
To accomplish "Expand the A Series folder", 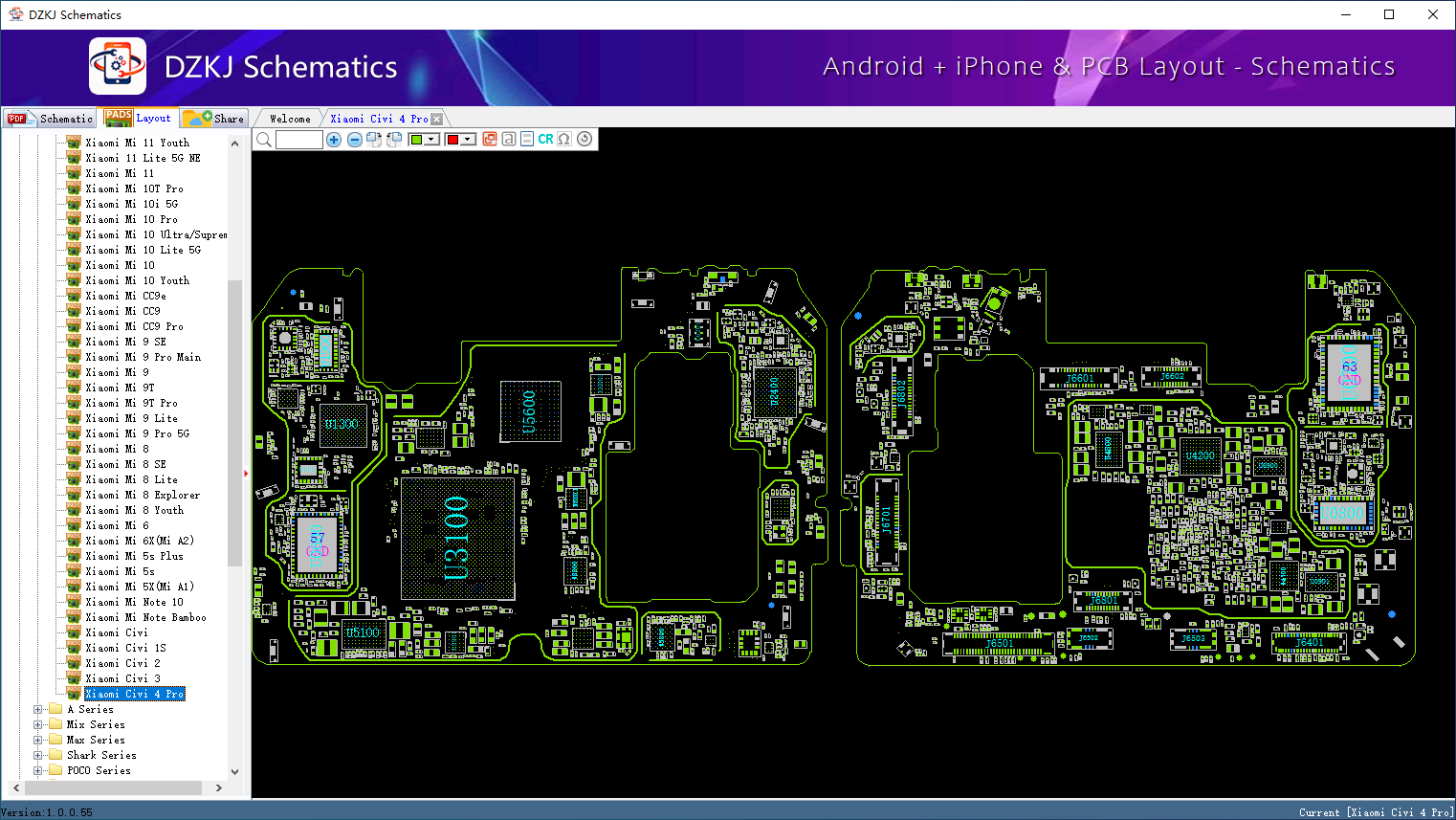I will tap(38, 710).
